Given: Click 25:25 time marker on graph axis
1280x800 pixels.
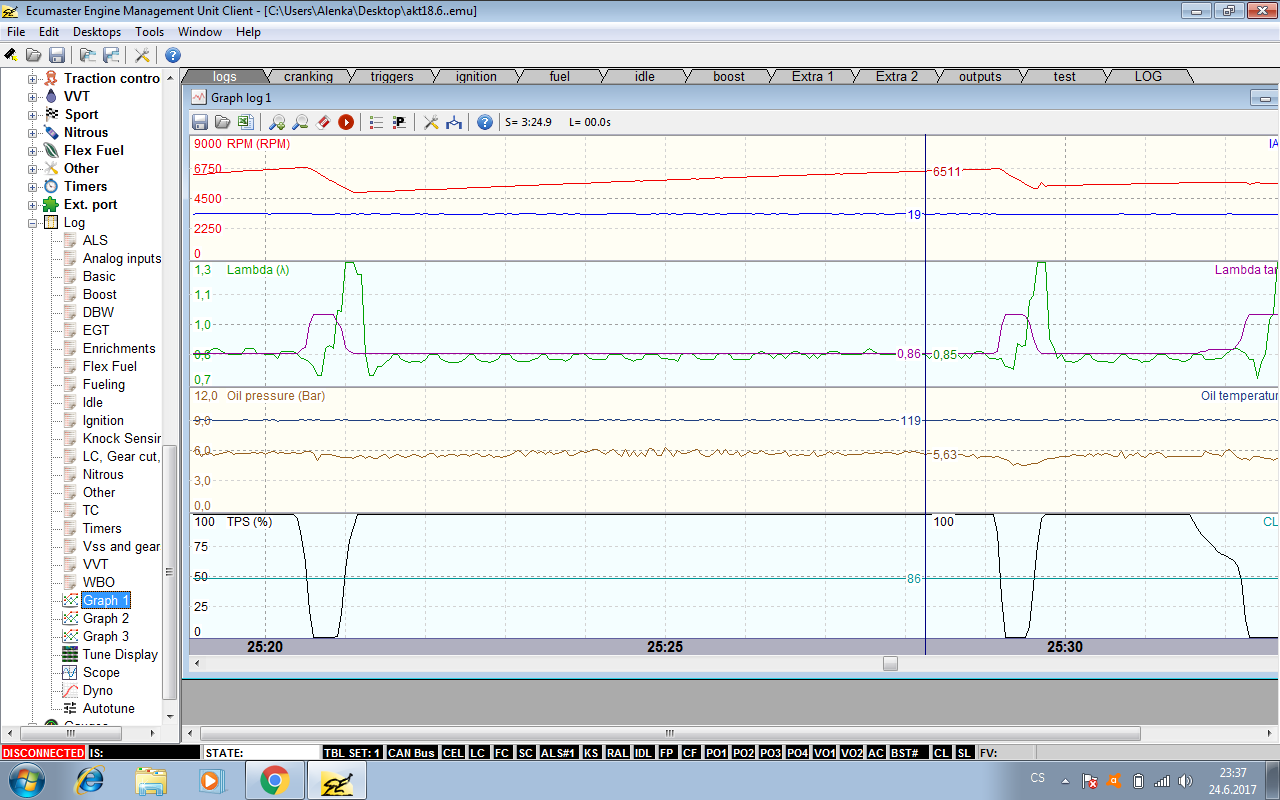Looking at the screenshot, I should click(x=665, y=647).
